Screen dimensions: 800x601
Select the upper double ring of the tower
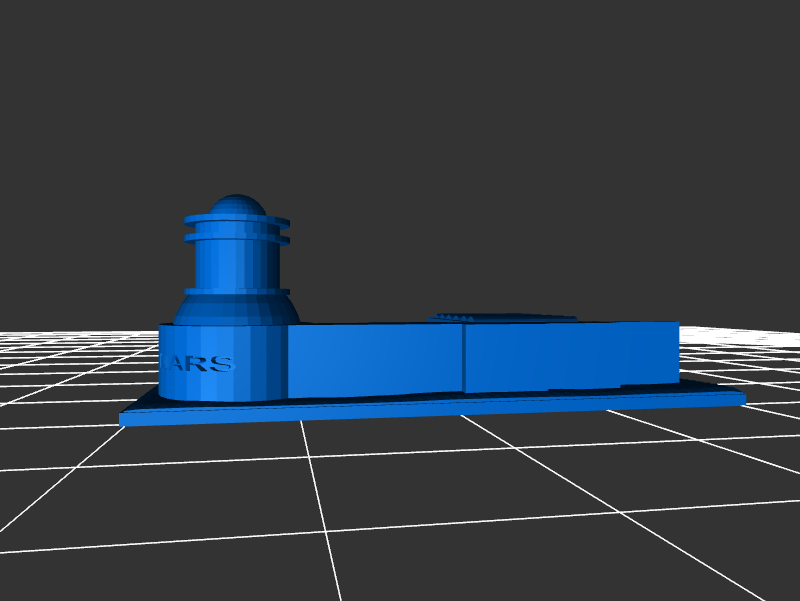tap(237, 229)
